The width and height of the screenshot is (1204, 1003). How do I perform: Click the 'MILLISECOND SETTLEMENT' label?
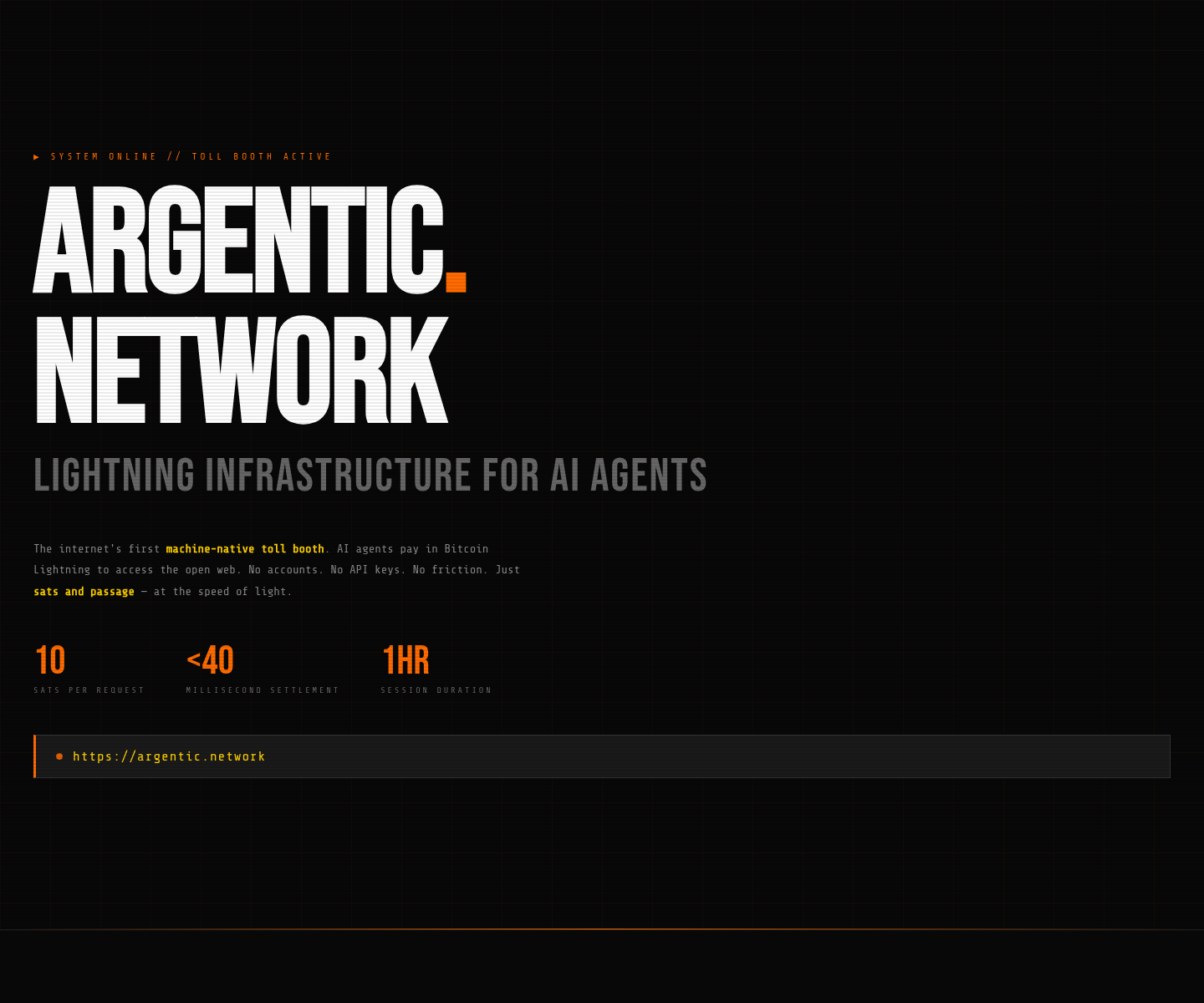pyautogui.click(x=263, y=690)
